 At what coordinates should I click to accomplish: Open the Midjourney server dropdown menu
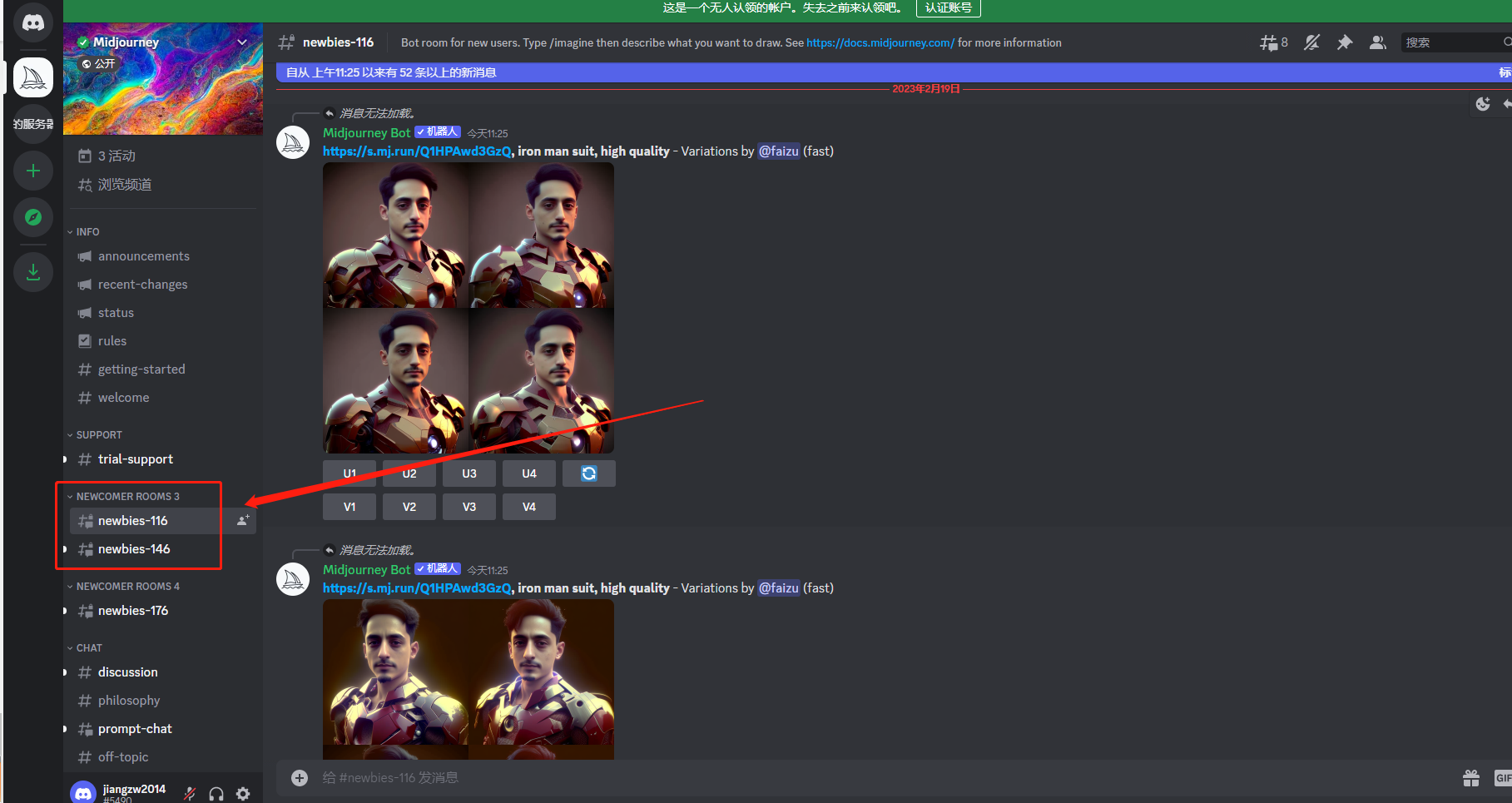click(x=242, y=42)
